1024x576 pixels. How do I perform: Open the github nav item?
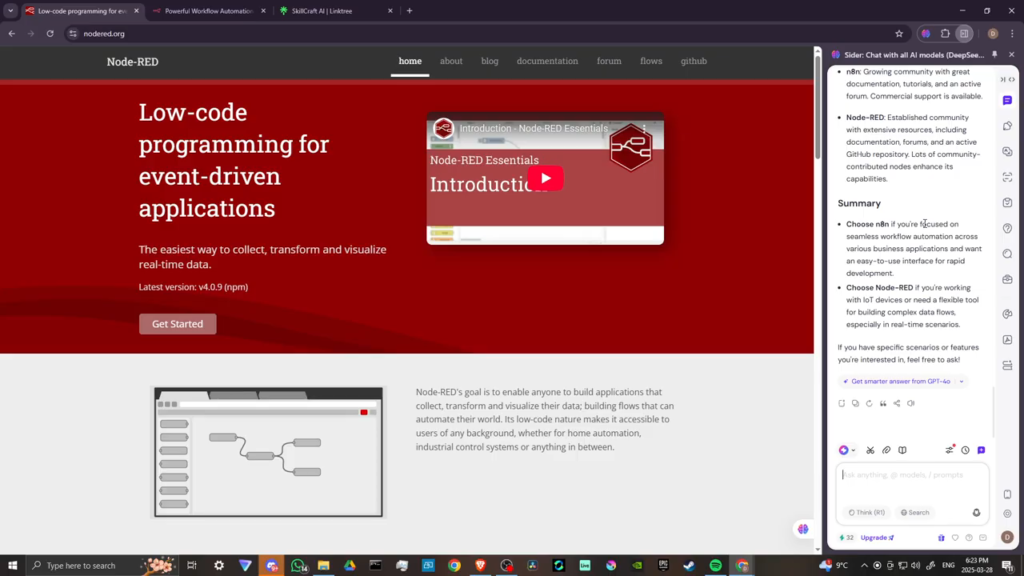(694, 61)
